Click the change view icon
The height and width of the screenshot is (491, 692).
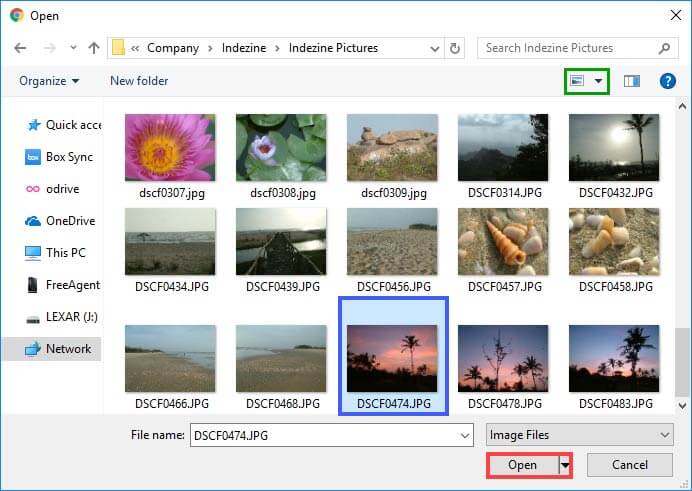pyautogui.click(x=577, y=81)
